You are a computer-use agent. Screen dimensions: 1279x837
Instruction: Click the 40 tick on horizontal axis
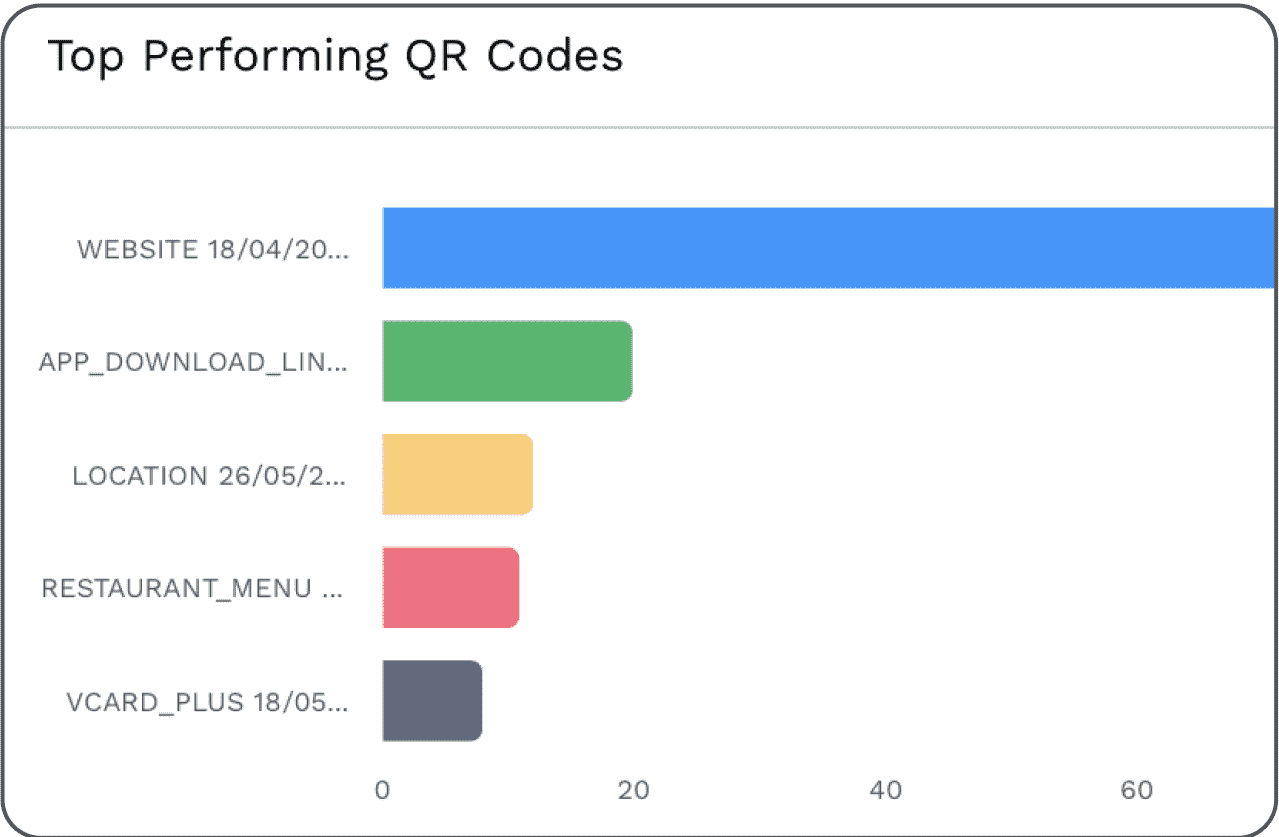[x=885, y=791]
